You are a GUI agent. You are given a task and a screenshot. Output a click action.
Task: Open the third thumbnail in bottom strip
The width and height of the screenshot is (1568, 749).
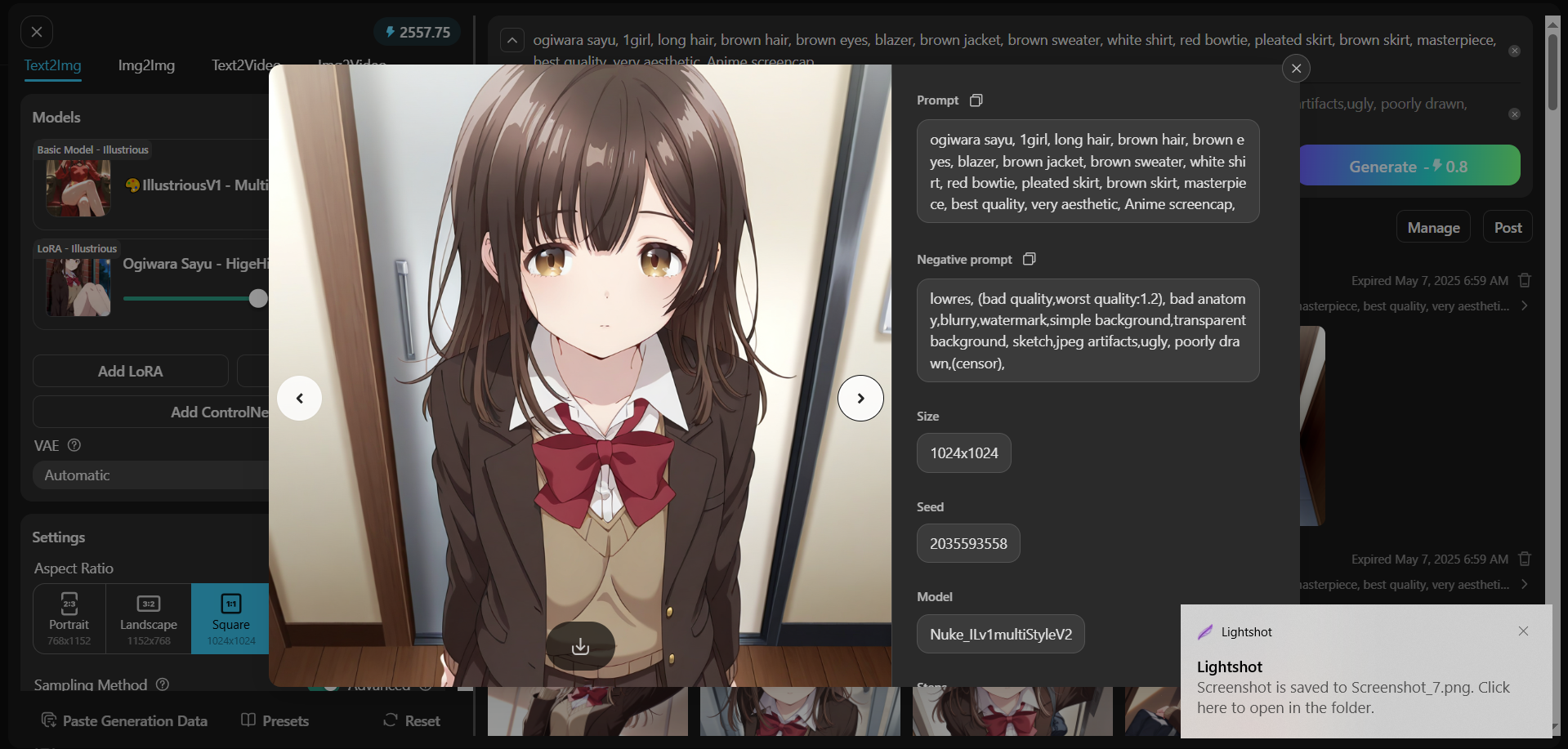(x=1012, y=711)
